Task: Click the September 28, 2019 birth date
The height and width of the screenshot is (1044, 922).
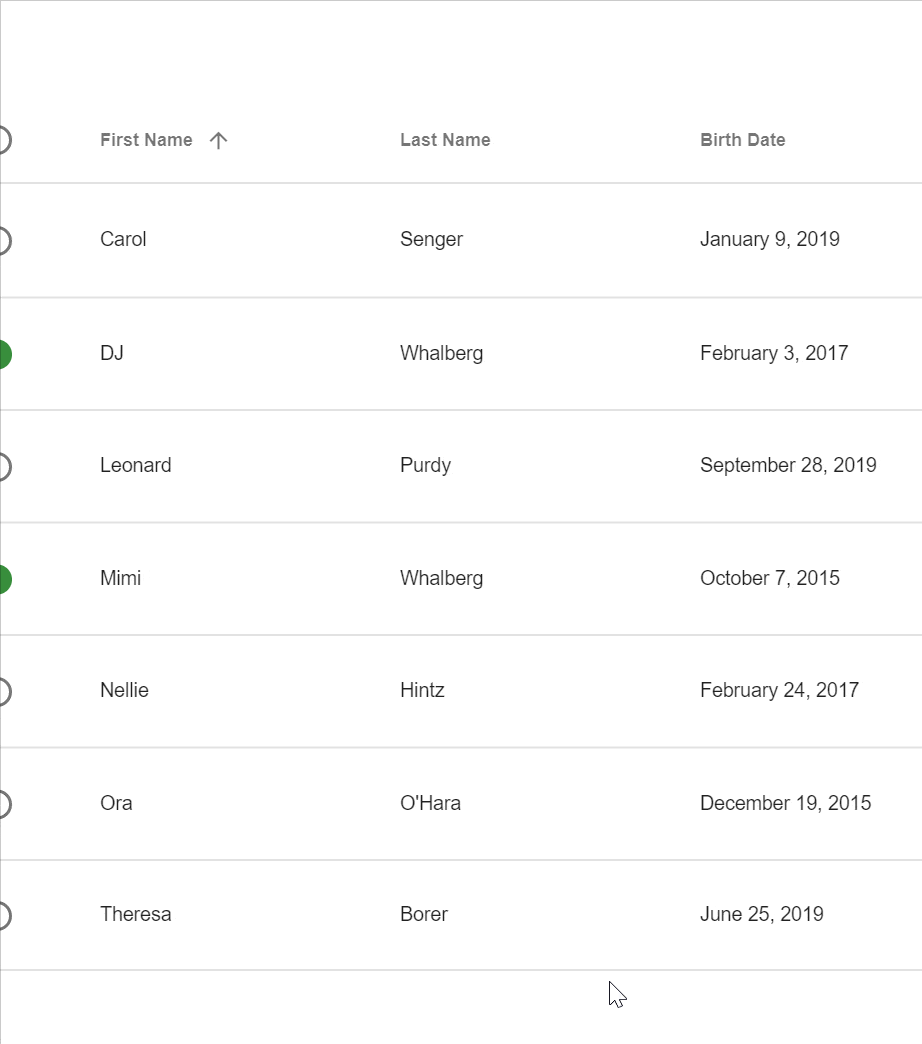Action: 788,465
